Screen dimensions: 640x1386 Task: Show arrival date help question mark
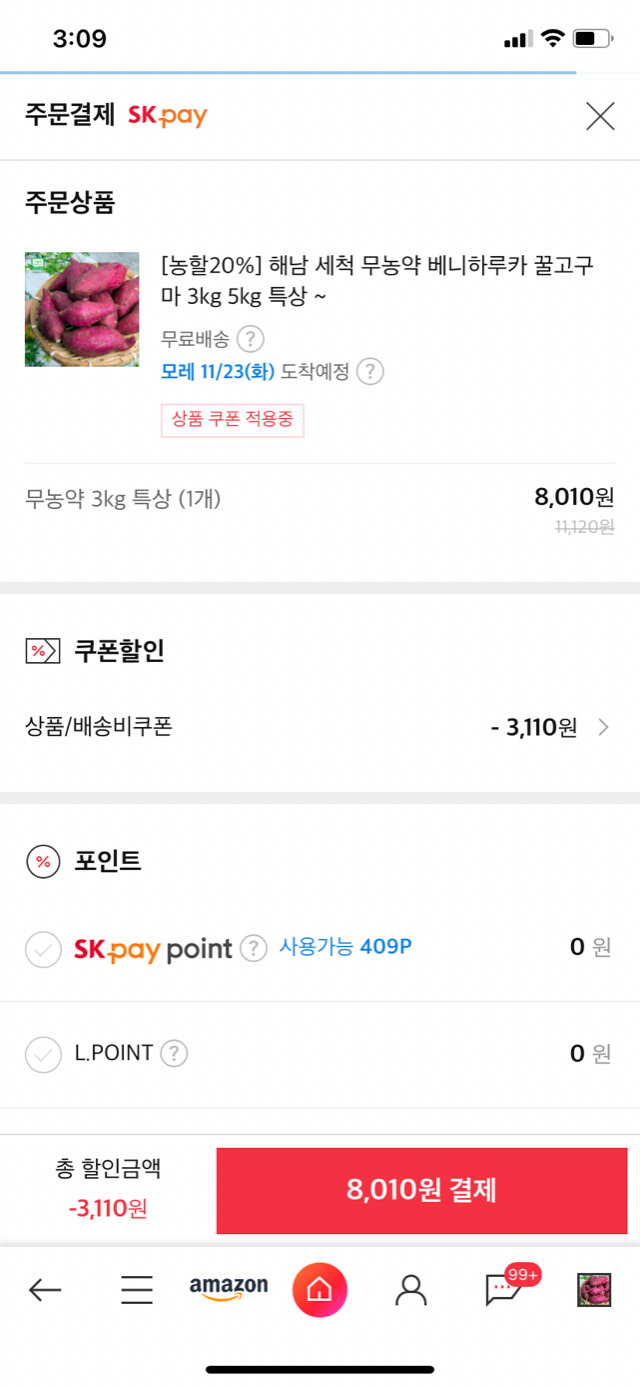[370, 372]
